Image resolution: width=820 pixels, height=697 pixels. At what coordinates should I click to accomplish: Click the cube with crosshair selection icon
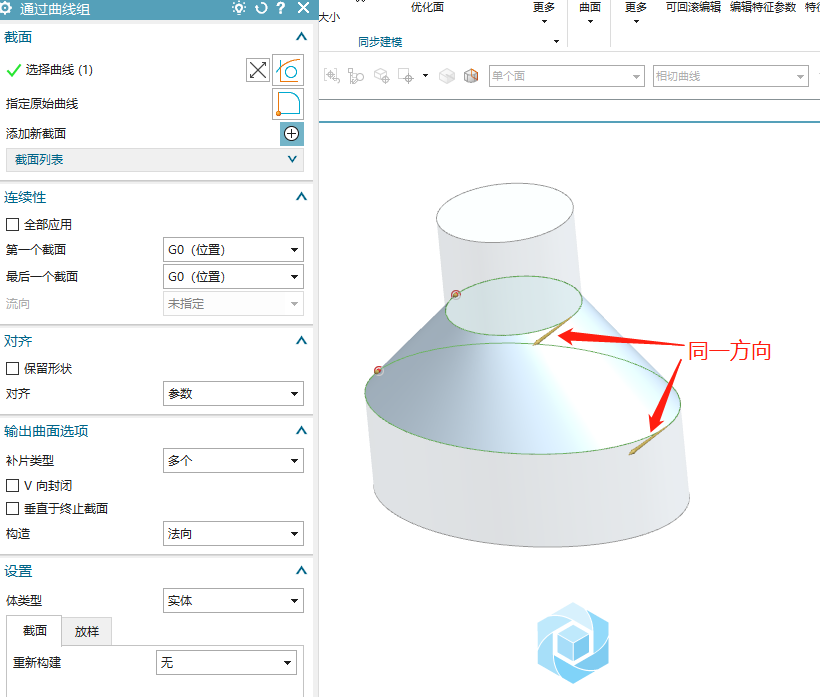tap(382, 76)
